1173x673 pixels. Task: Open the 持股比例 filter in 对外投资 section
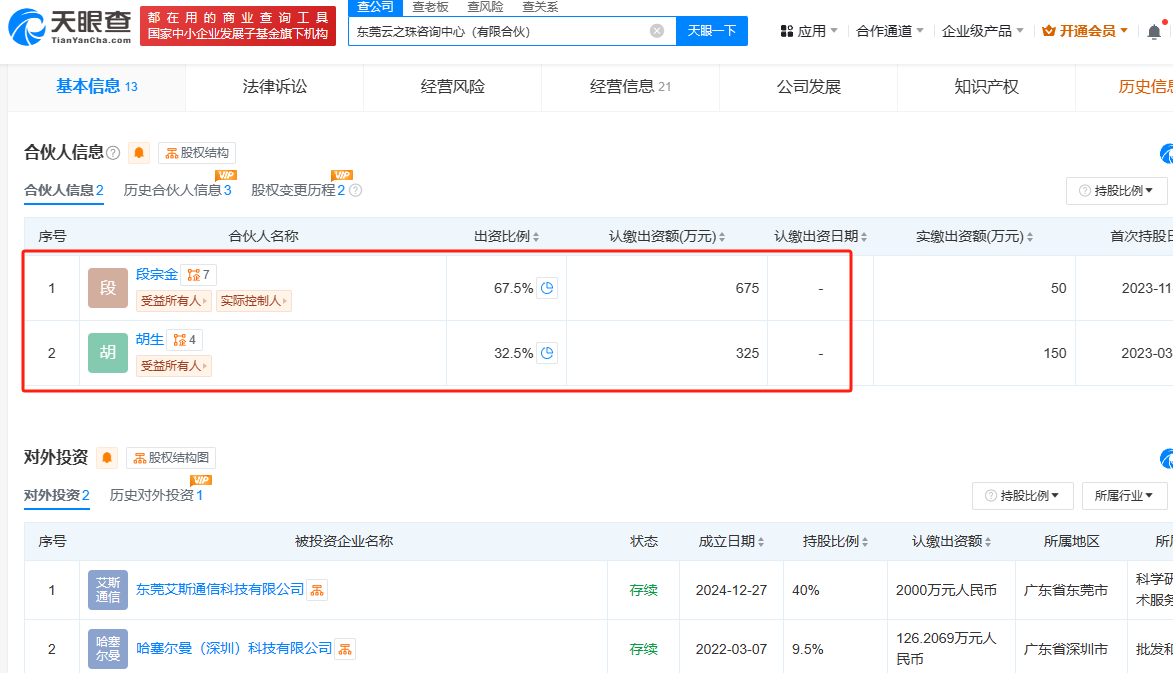pyautogui.click(x=1023, y=496)
